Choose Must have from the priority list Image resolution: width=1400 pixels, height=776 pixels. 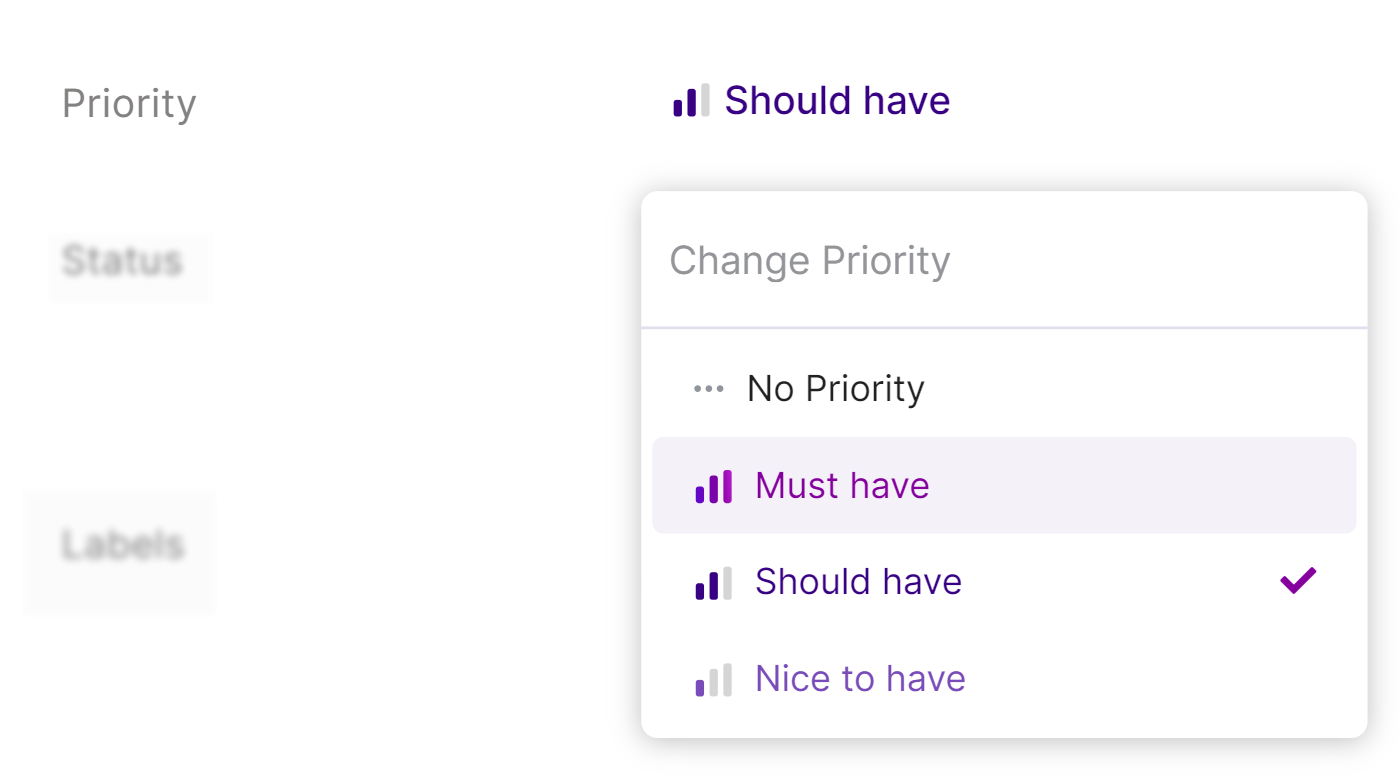[1004, 485]
